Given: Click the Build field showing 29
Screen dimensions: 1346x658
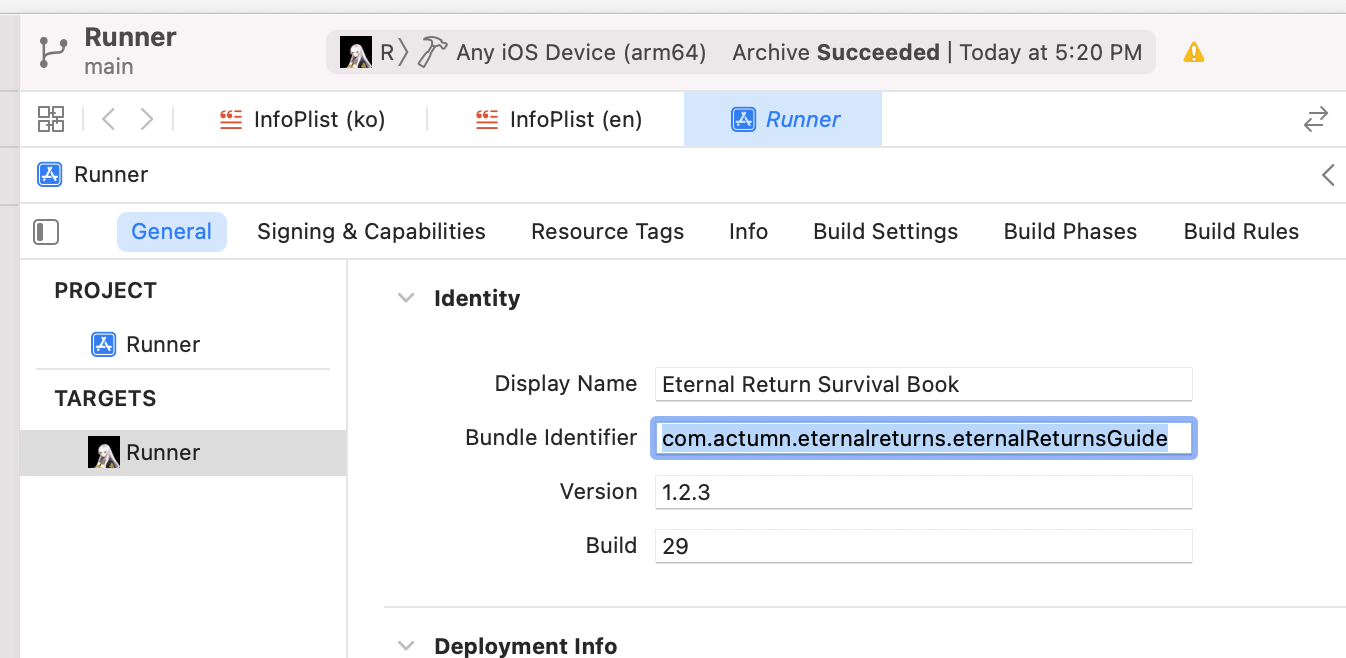Looking at the screenshot, I should [x=924, y=546].
